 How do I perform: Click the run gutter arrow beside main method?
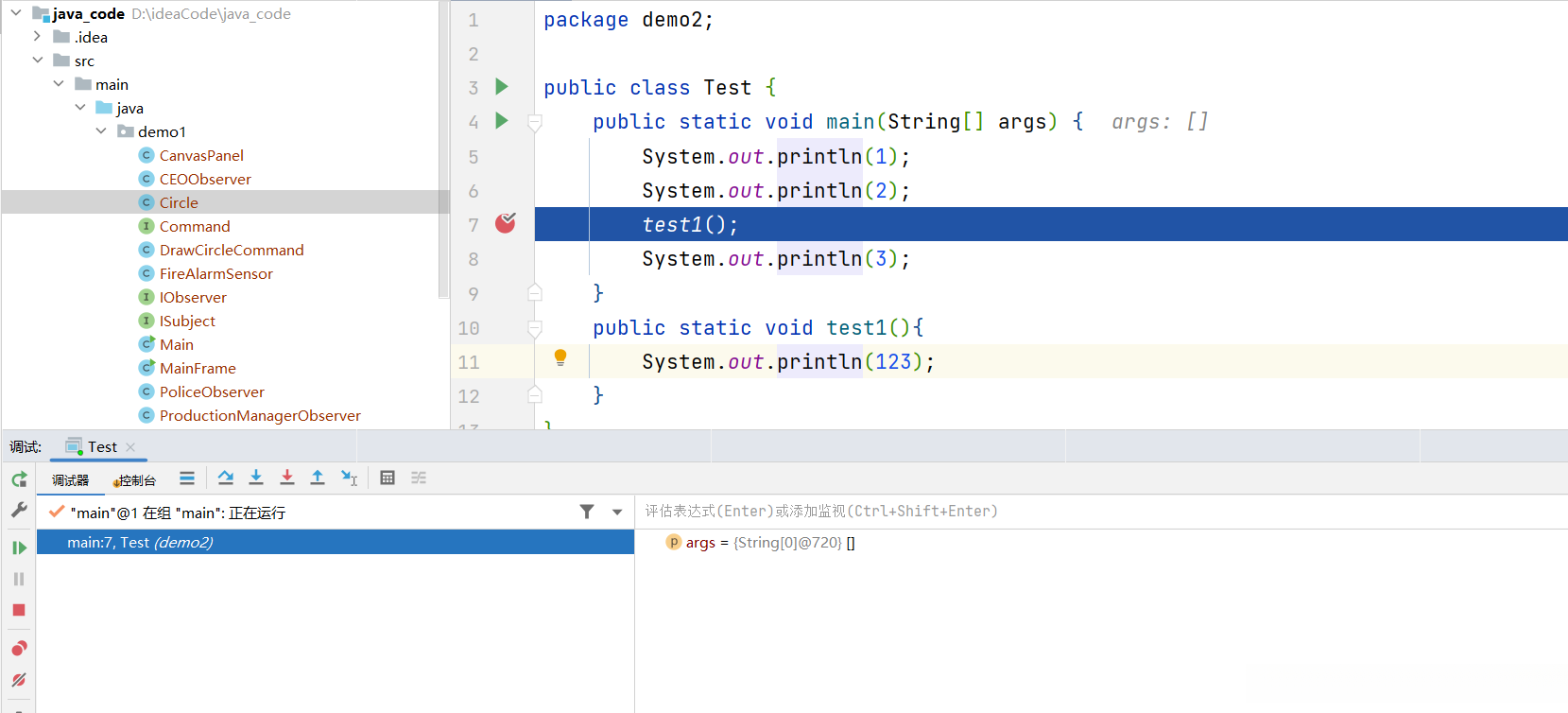point(502,121)
